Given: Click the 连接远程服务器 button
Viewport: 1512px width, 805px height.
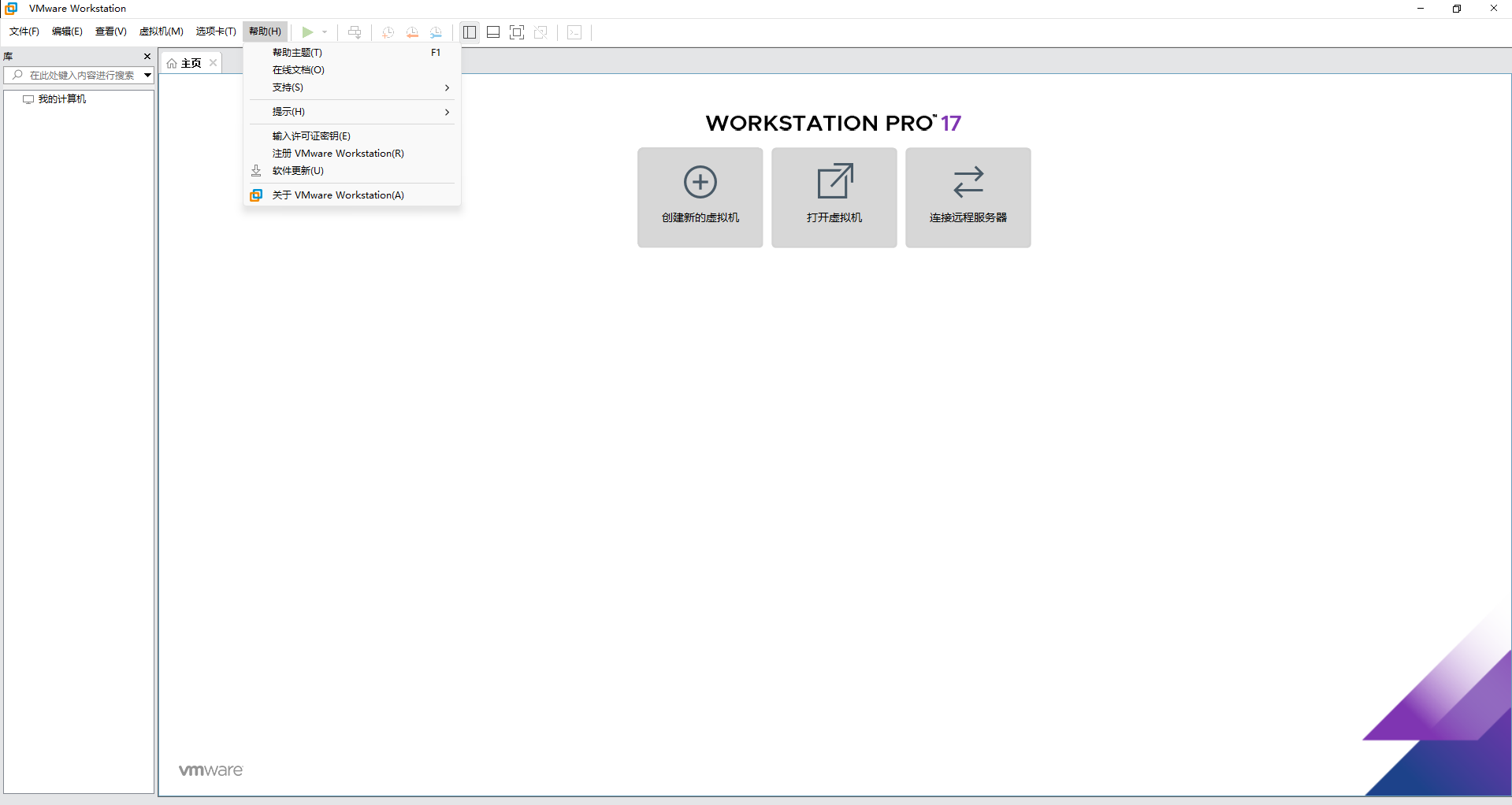Looking at the screenshot, I should [x=968, y=198].
